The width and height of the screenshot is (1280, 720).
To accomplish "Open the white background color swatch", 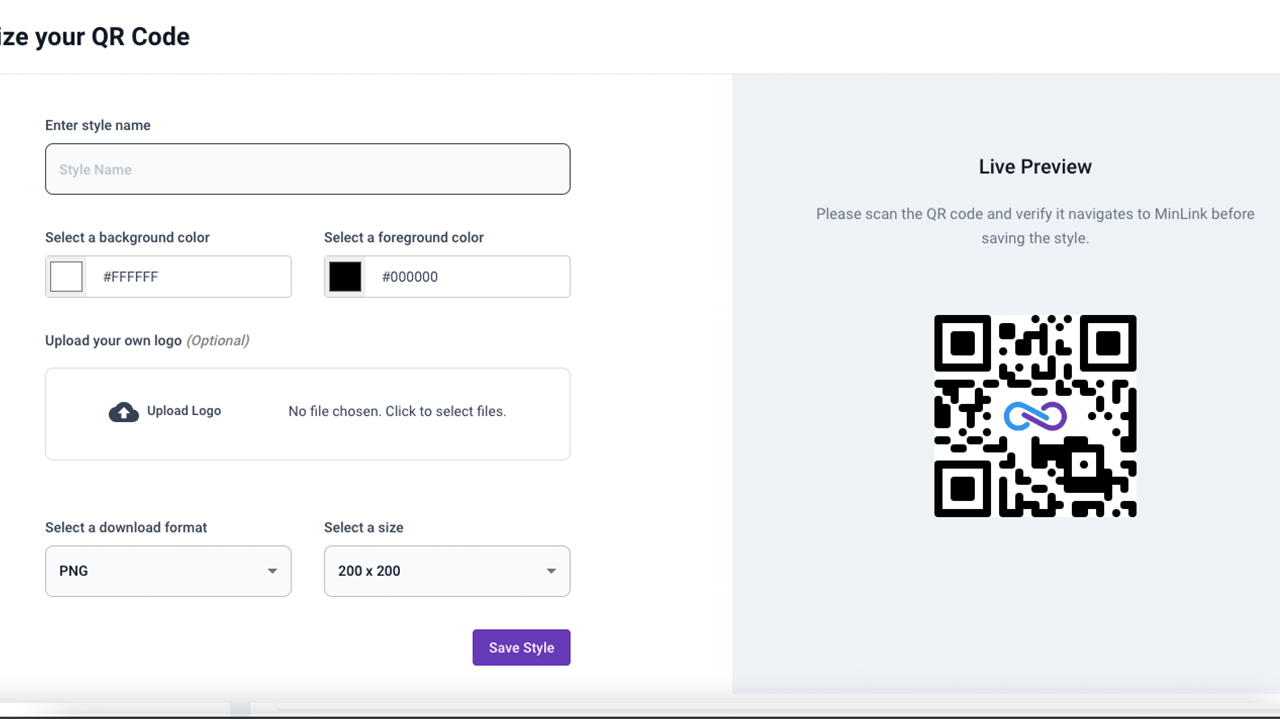I will pos(67,277).
